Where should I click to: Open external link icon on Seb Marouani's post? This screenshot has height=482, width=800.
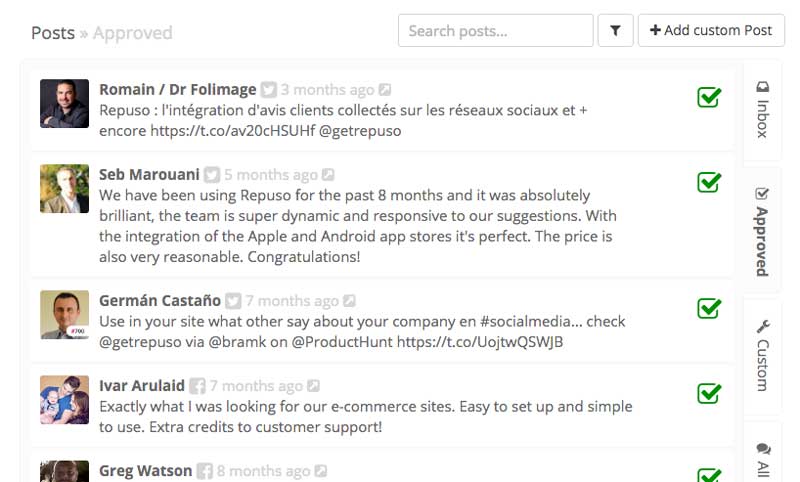click(328, 175)
